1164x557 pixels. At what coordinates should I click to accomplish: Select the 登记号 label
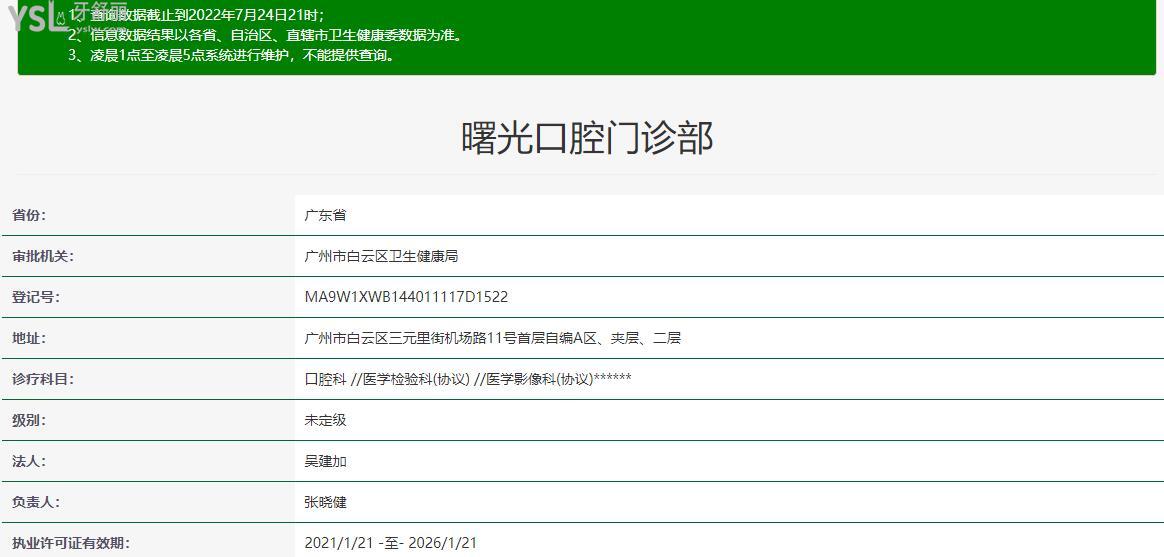(x=36, y=297)
